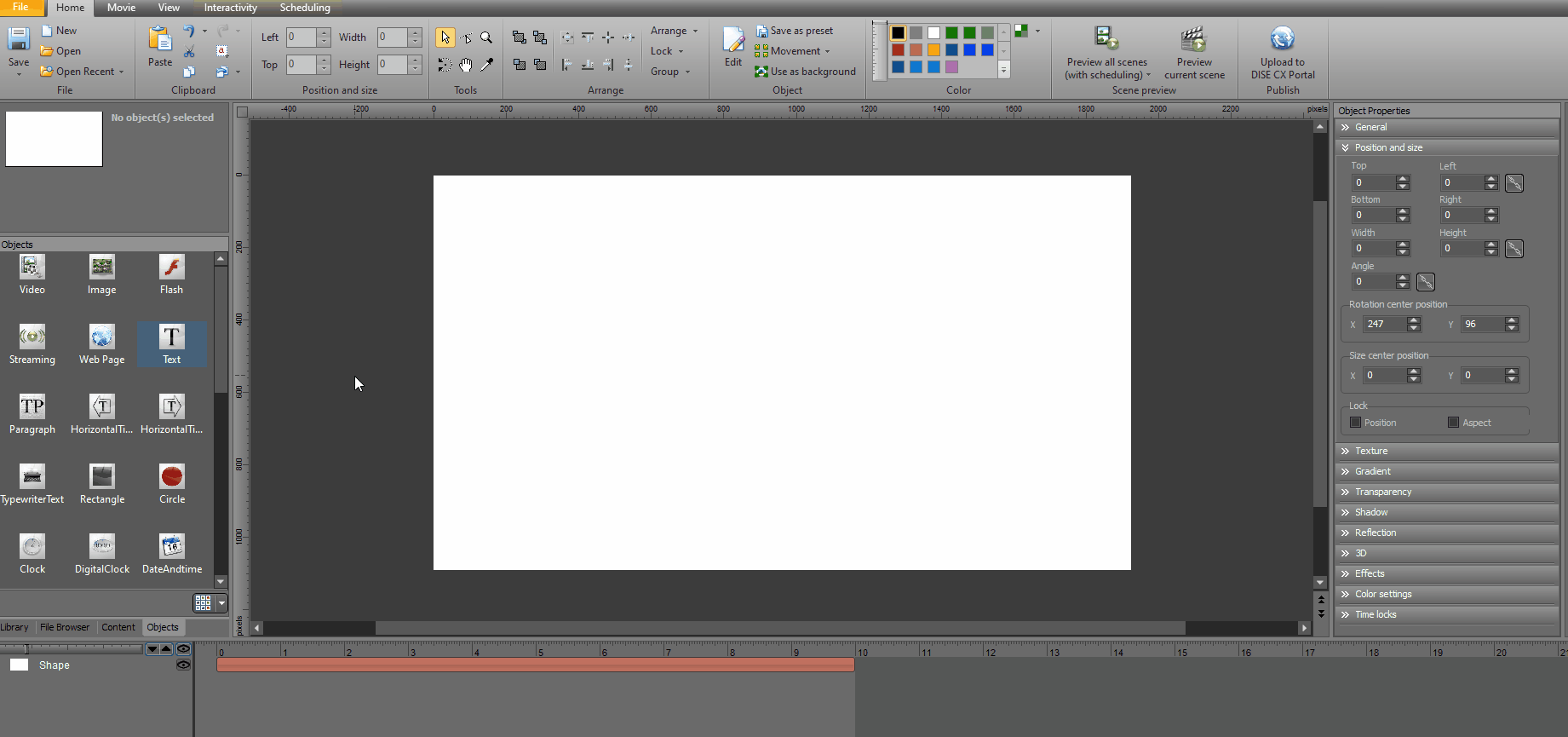Open the File Browser panel tab
The image size is (1568, 737).
click(x=65, y=627)
